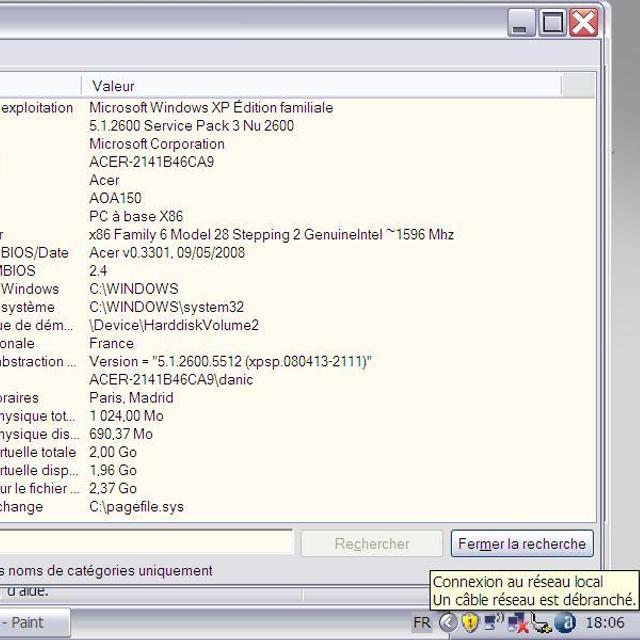The width and height of the screenshot is (640, 640).
Task: Open the FR language bar indicator
Action: point(422,622)
